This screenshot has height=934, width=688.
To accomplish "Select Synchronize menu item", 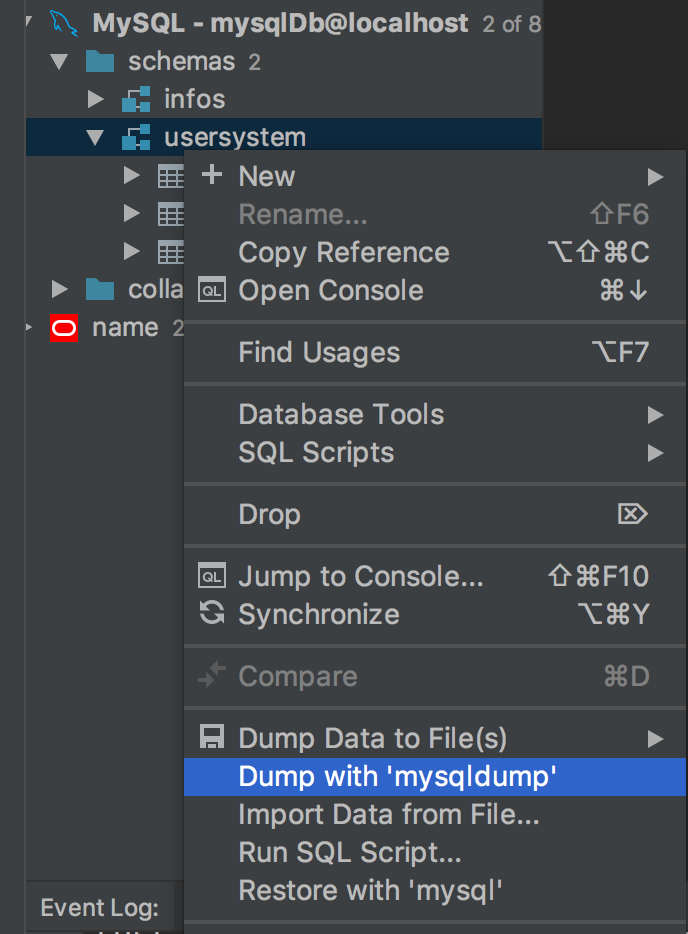I will (435, 615).
